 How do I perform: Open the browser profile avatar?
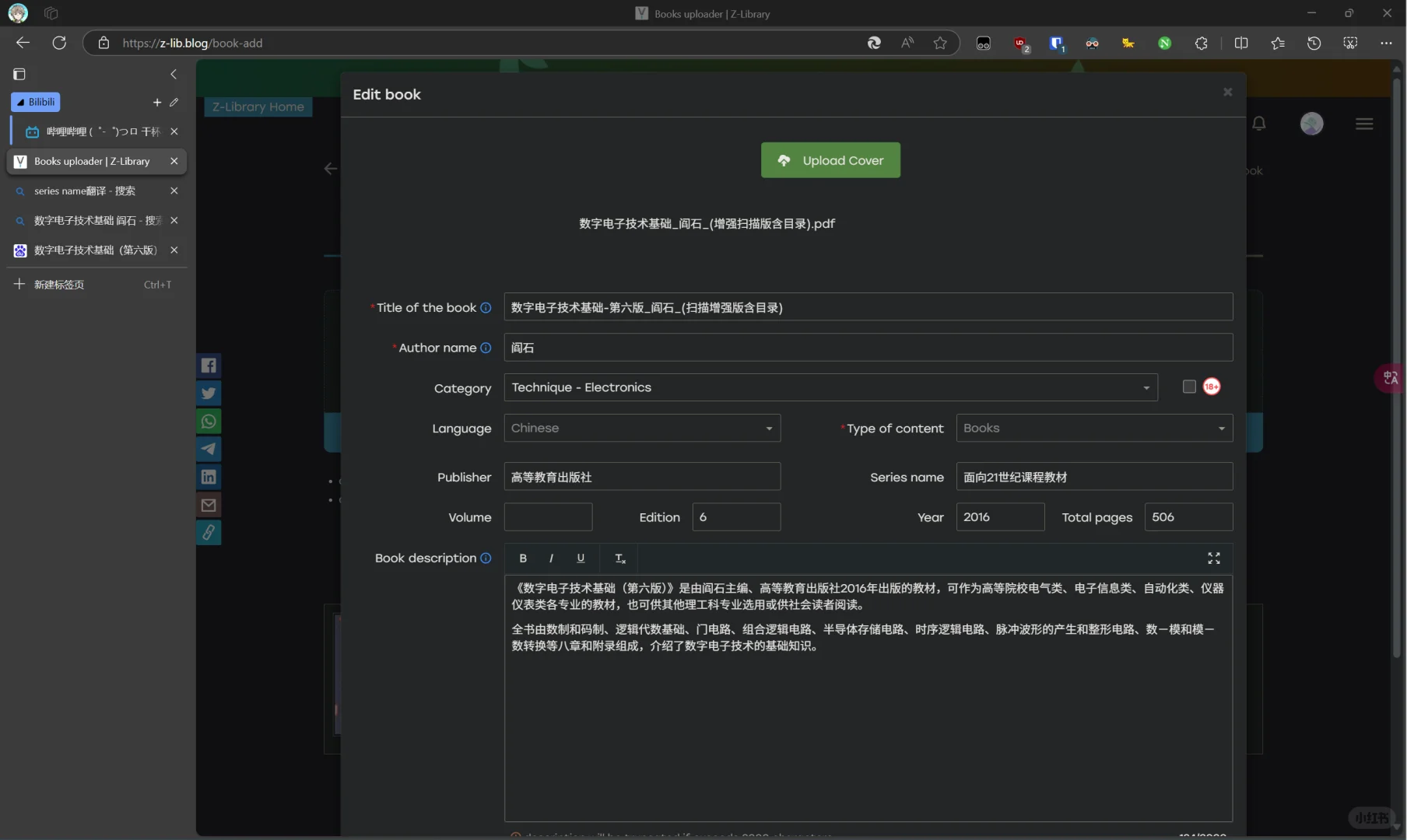(x=18, y=13)
